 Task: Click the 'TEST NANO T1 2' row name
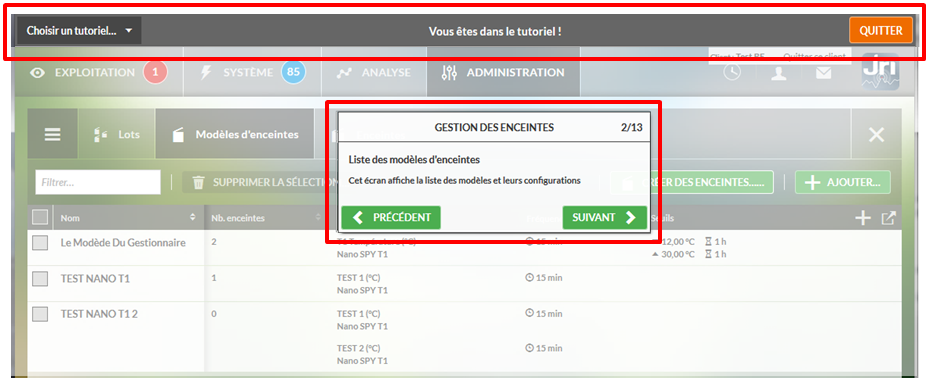[x=99, y=314]
